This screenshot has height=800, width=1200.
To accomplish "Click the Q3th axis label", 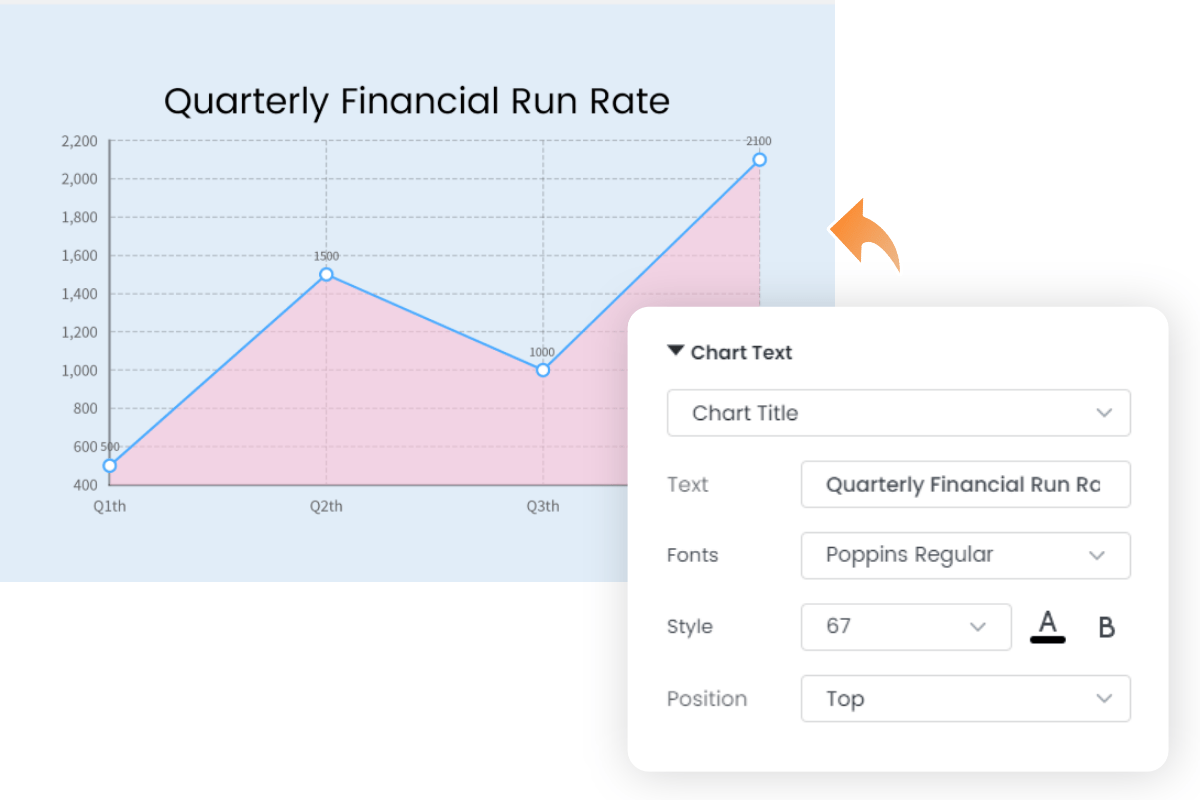I will click(x=541, y=506).
